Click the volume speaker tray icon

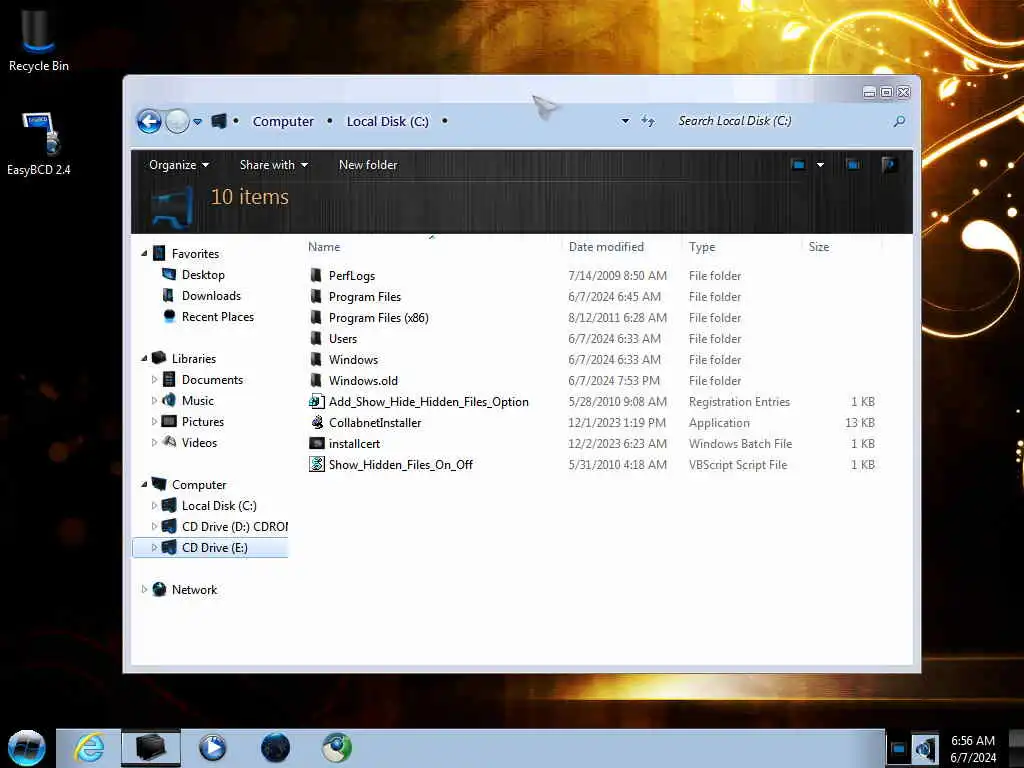pyautogui.click(x=925, y=749)
